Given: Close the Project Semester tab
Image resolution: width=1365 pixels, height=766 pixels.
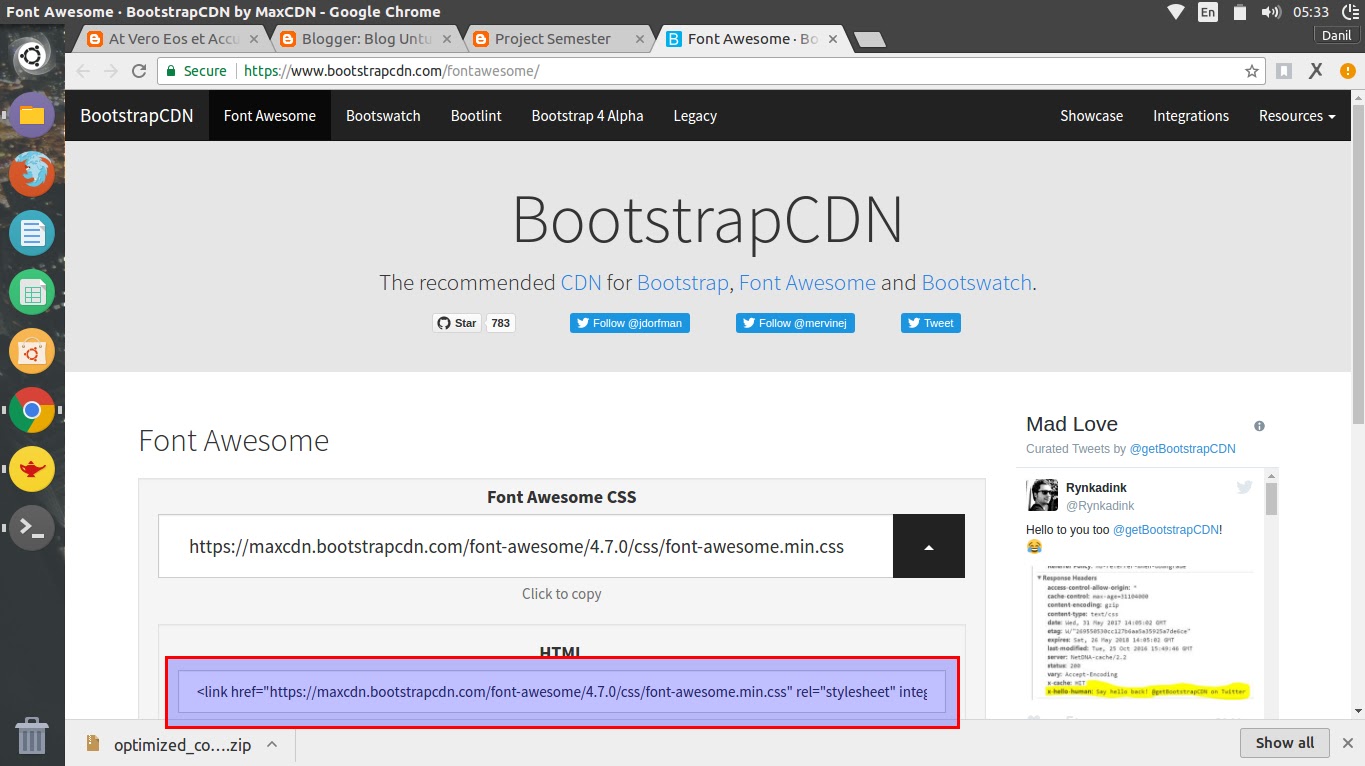Looking at the screenshot, I should coord(639,39).
